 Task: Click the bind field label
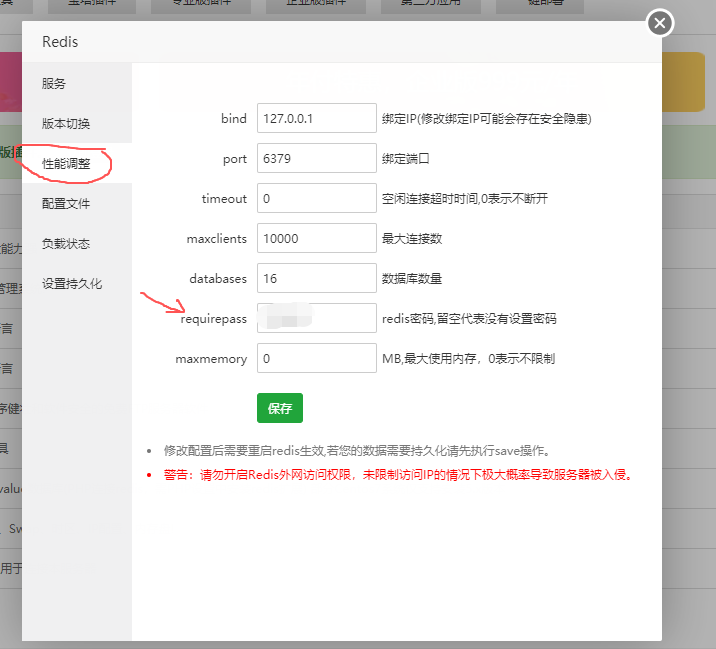click(x=234, y=119)
